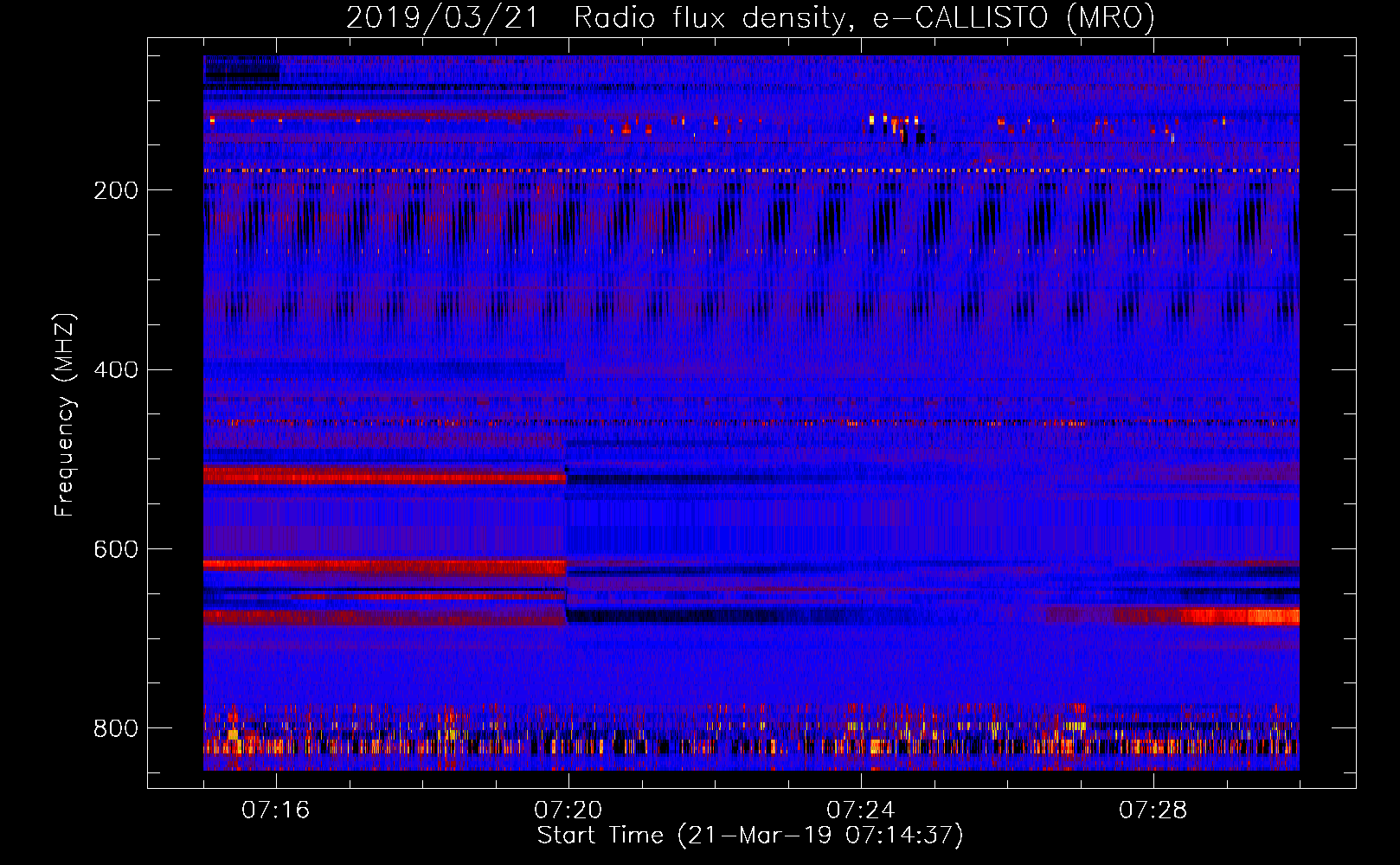
Task: Select the 07:16 time tick label
Action: pos(276,811)
